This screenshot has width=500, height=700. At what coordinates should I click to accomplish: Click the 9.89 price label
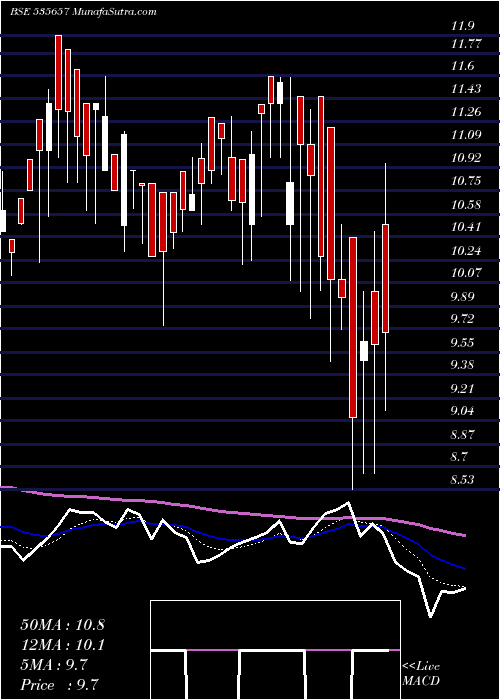click(x=464, y=297)
